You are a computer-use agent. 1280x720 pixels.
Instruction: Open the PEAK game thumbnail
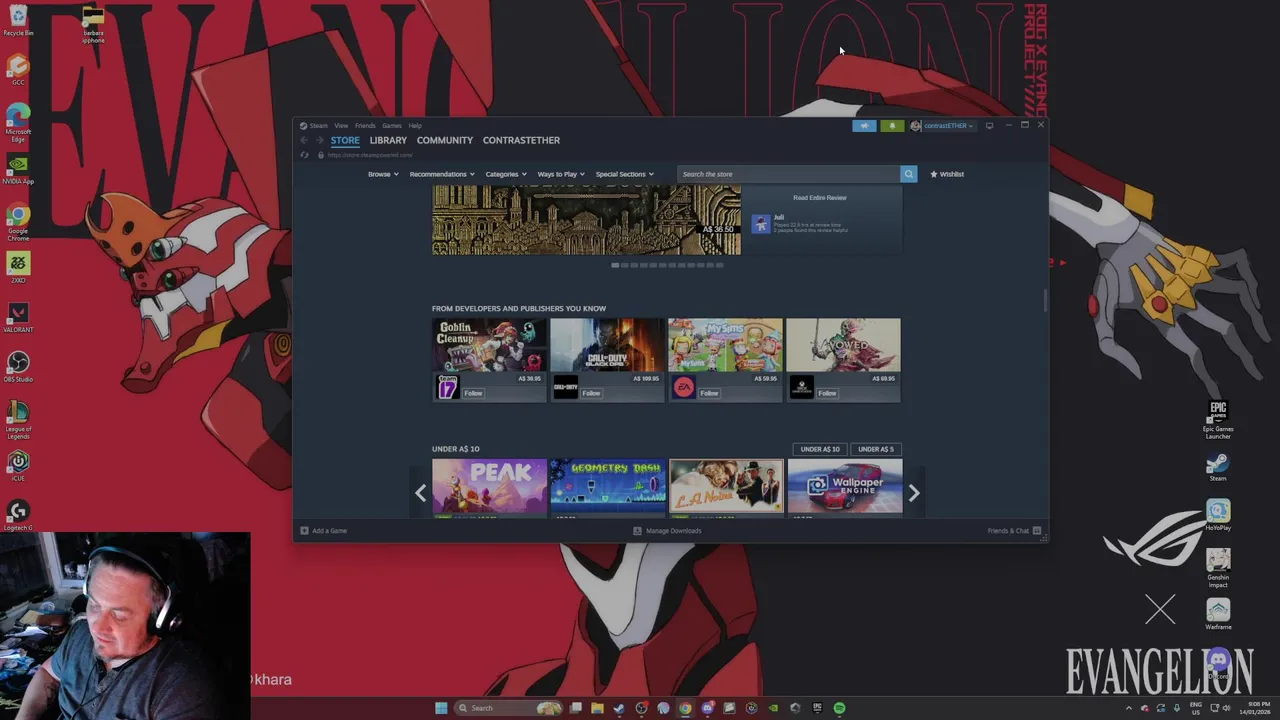pyautogui.click(x=489, y=487)
